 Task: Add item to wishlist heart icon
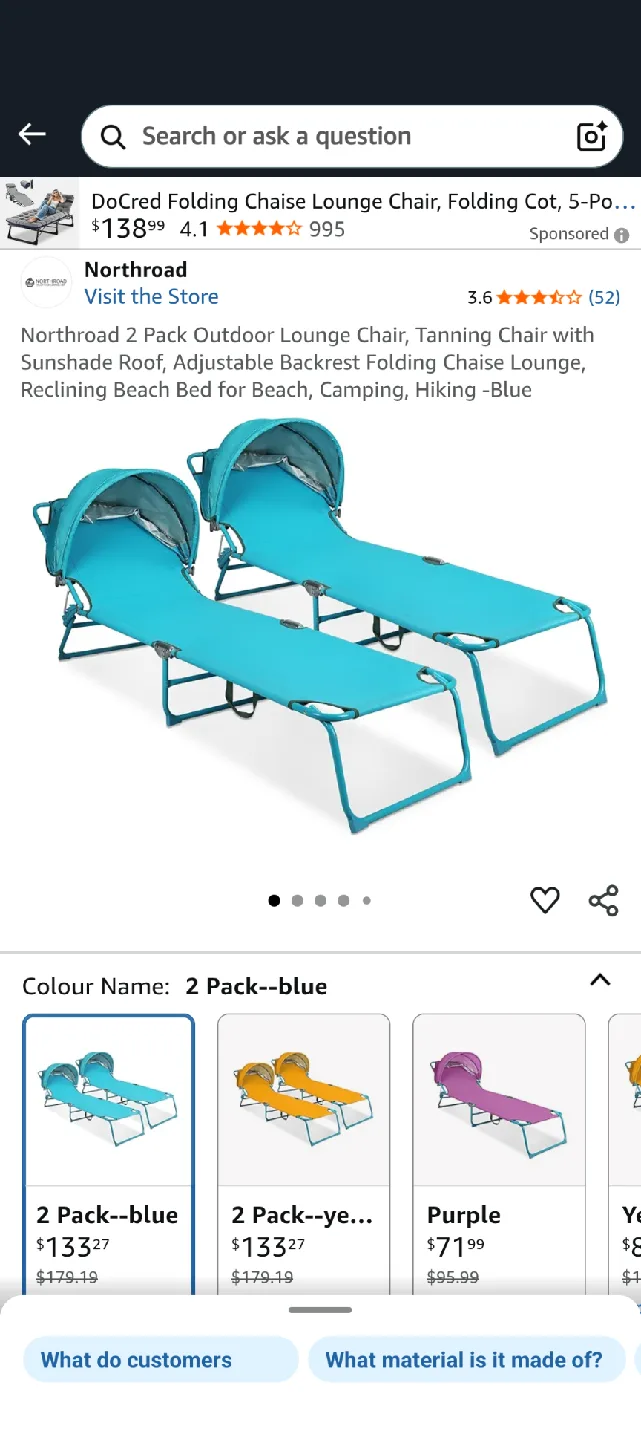544,900
